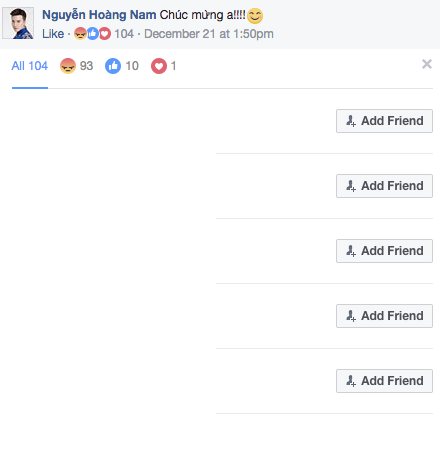The image size is (440, 472).
Task: Select the All 104 reactions tab
Action: pos(30,66)
